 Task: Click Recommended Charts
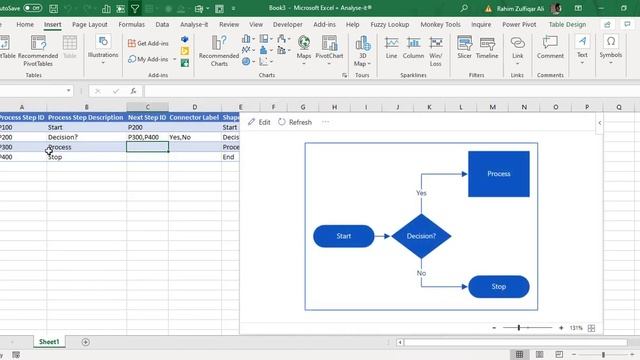coord(219,51)
